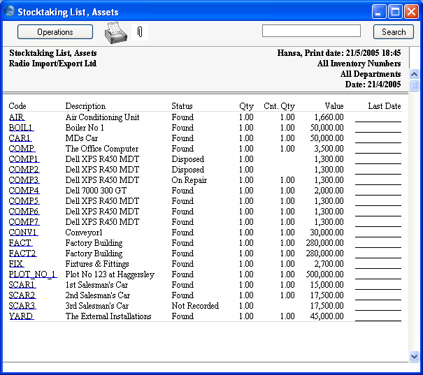
Task: Click the value 1,660.00 for AIR
Action: (x=329, y=117)
